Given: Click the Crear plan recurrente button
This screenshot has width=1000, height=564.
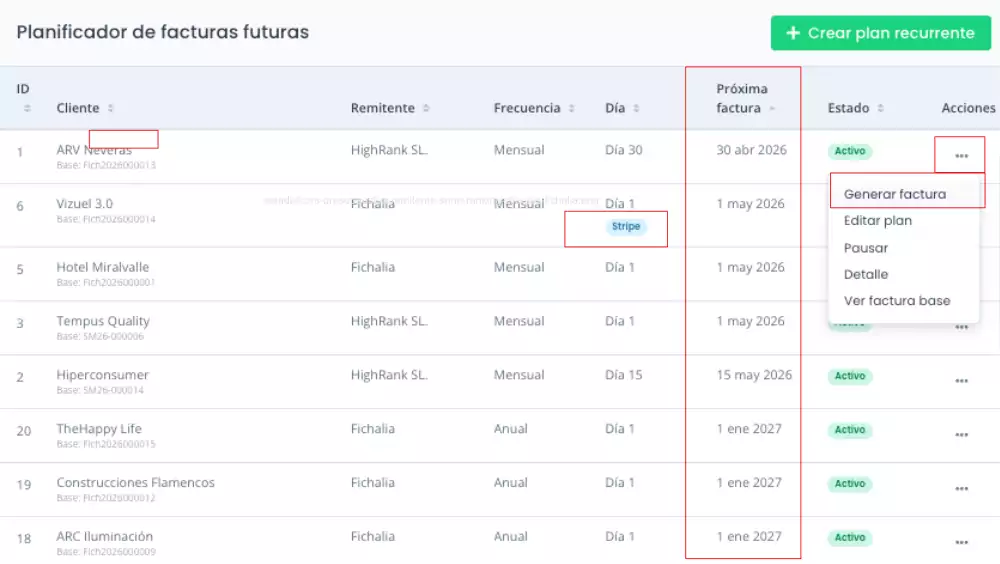Looking at the screenshot, I should point(881,33).
